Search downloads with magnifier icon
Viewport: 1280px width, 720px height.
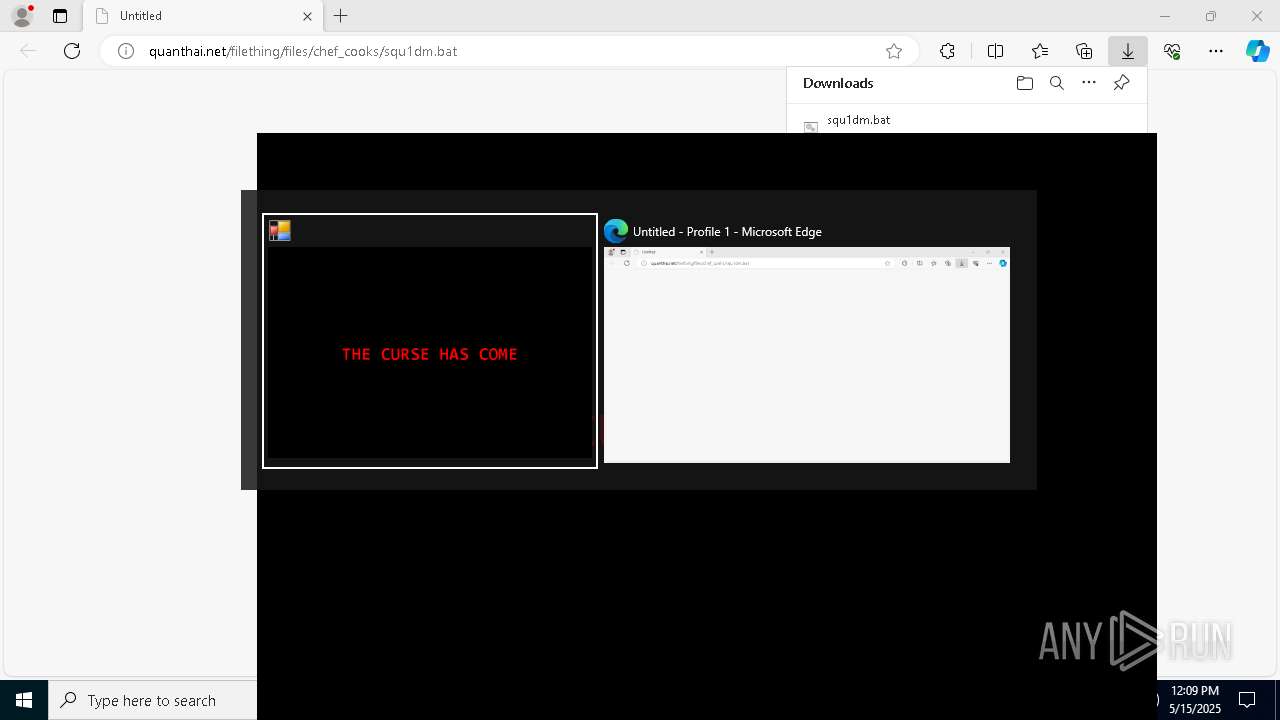click(1057, 83)
